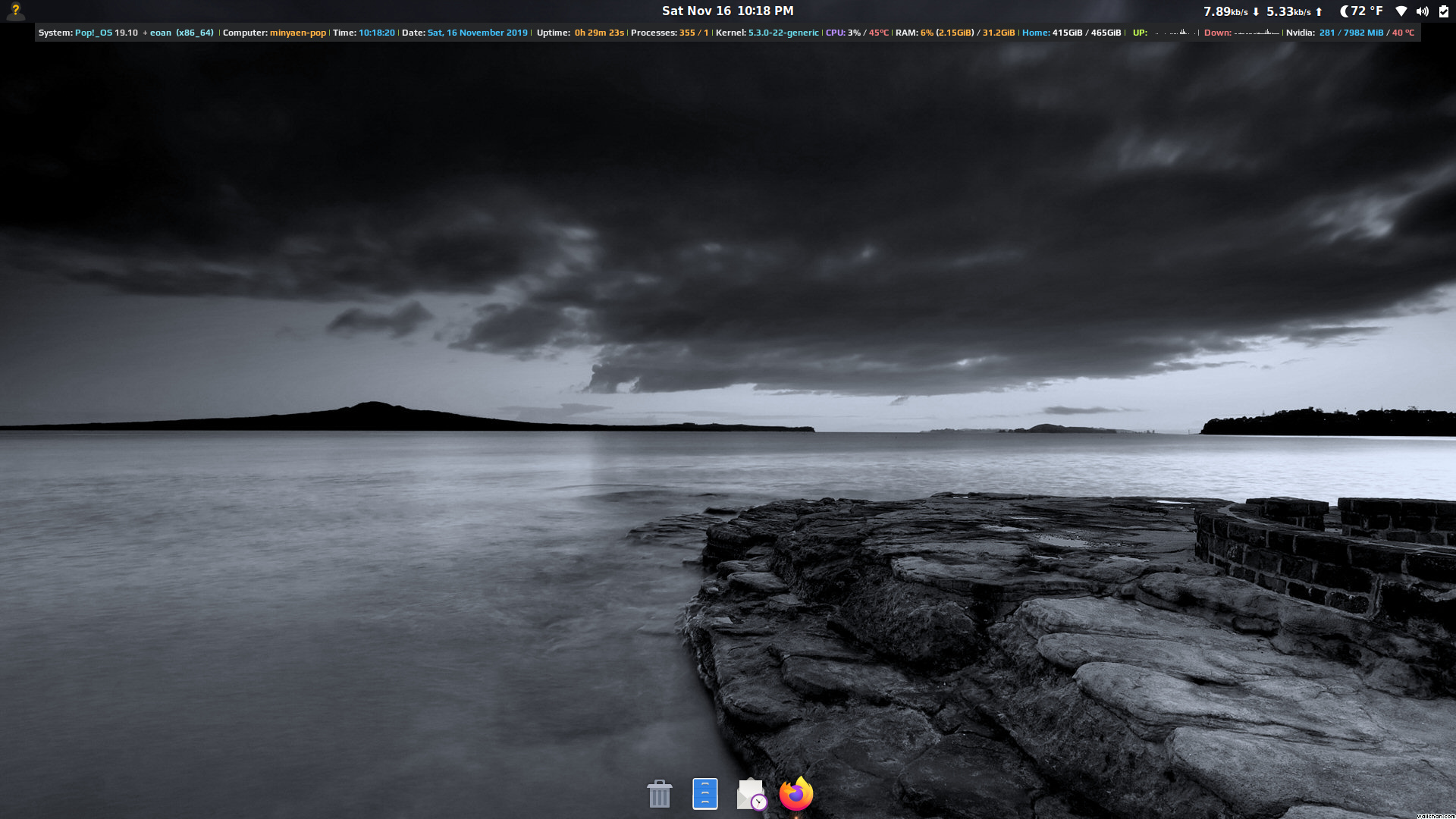1456x819 pixels.
Task: Click the UP: network graph entry
Action: tap(1164, 33)
